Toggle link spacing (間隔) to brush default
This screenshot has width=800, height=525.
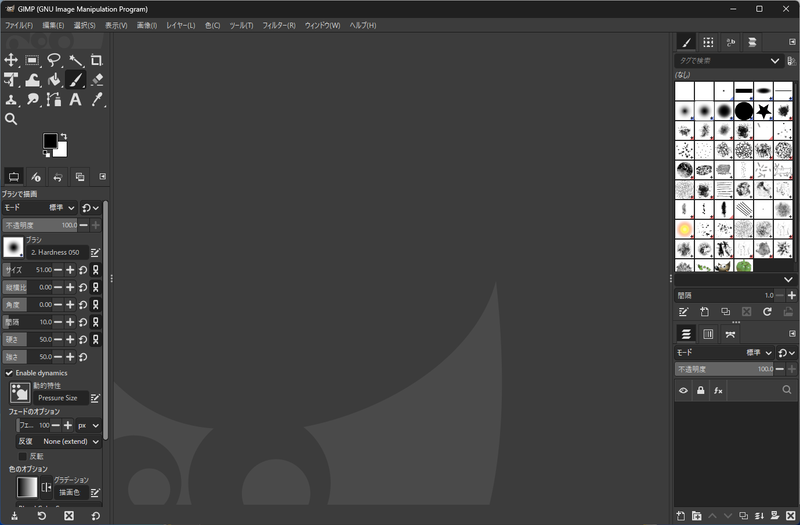(x=95, y=322)
